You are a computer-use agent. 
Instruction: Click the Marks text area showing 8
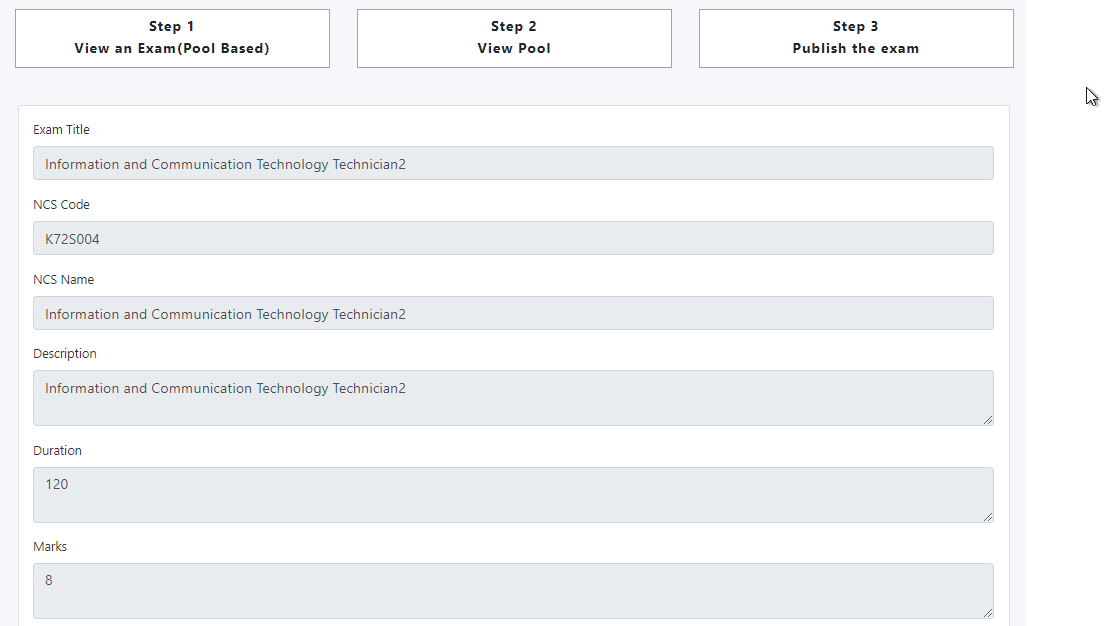(513, 591)
